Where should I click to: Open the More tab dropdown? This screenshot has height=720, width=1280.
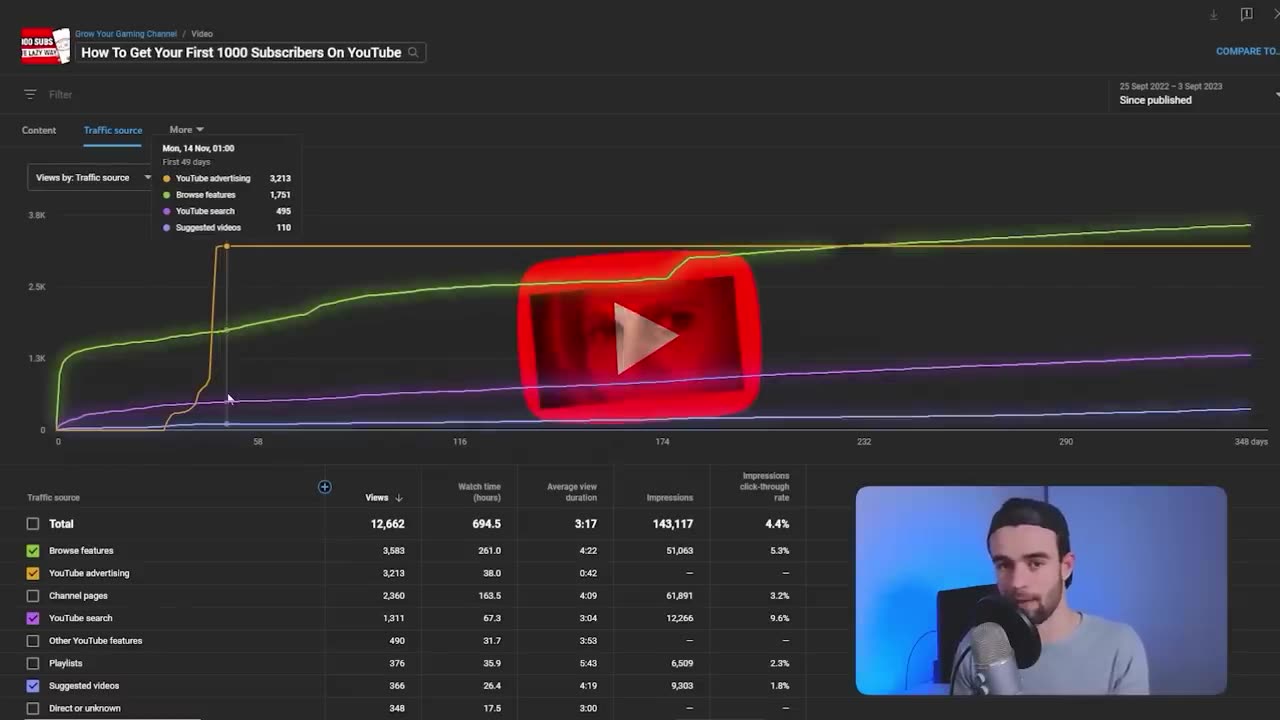(x=186, y=130)
